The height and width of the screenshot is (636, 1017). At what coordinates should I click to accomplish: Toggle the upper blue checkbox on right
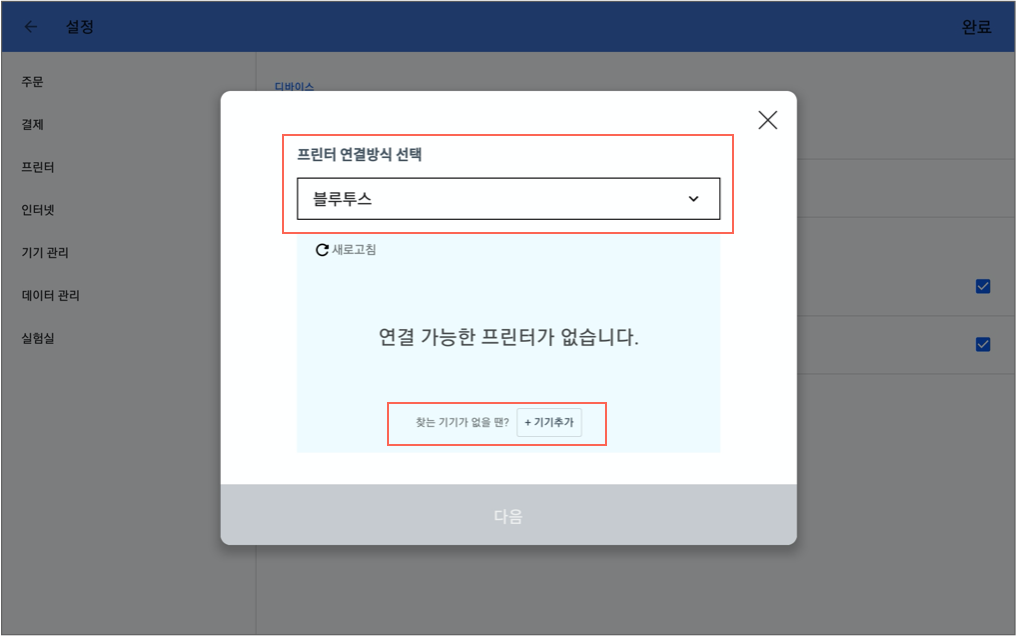(983, 286)
